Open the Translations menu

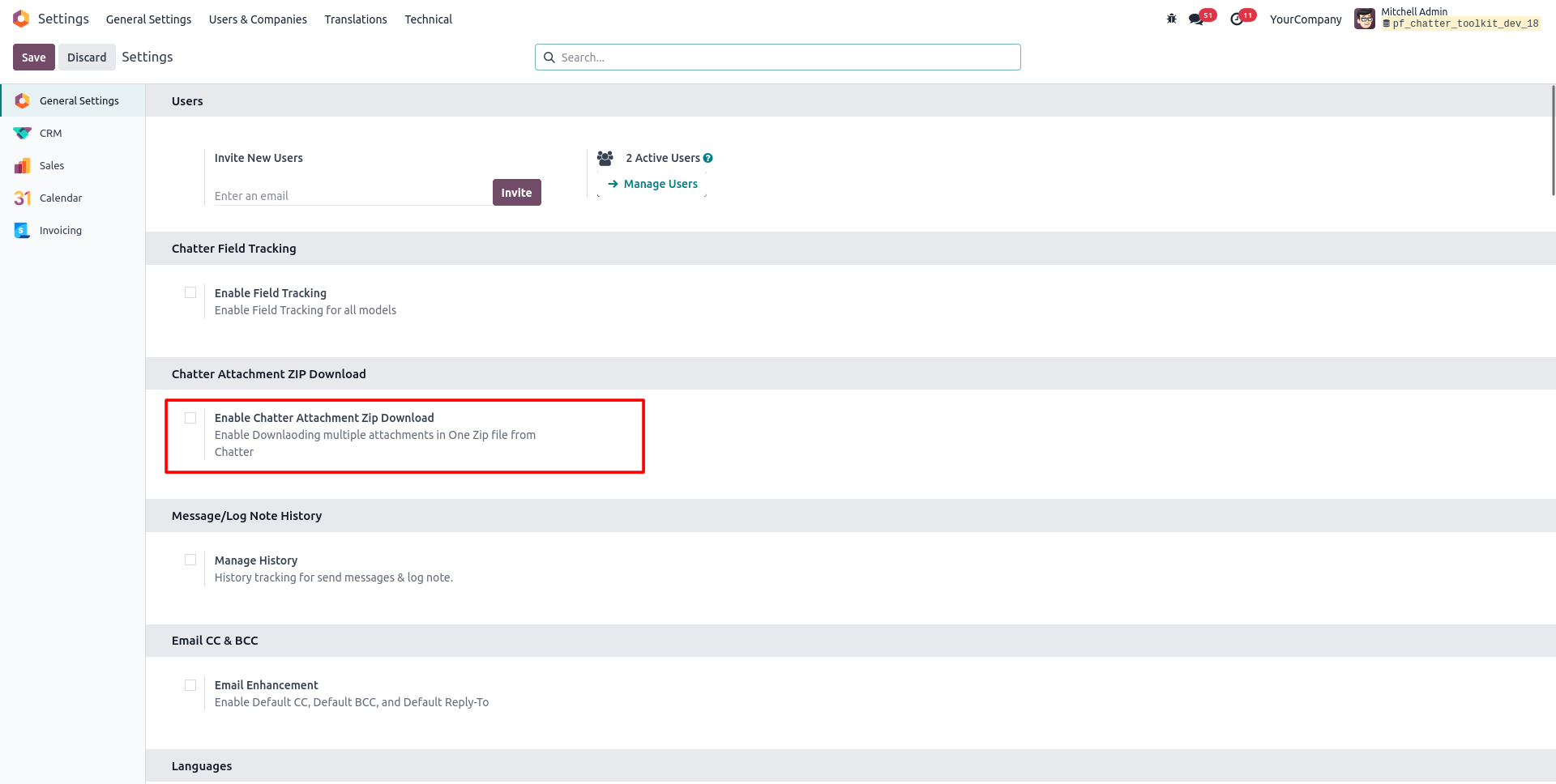[x=356, y=19]
